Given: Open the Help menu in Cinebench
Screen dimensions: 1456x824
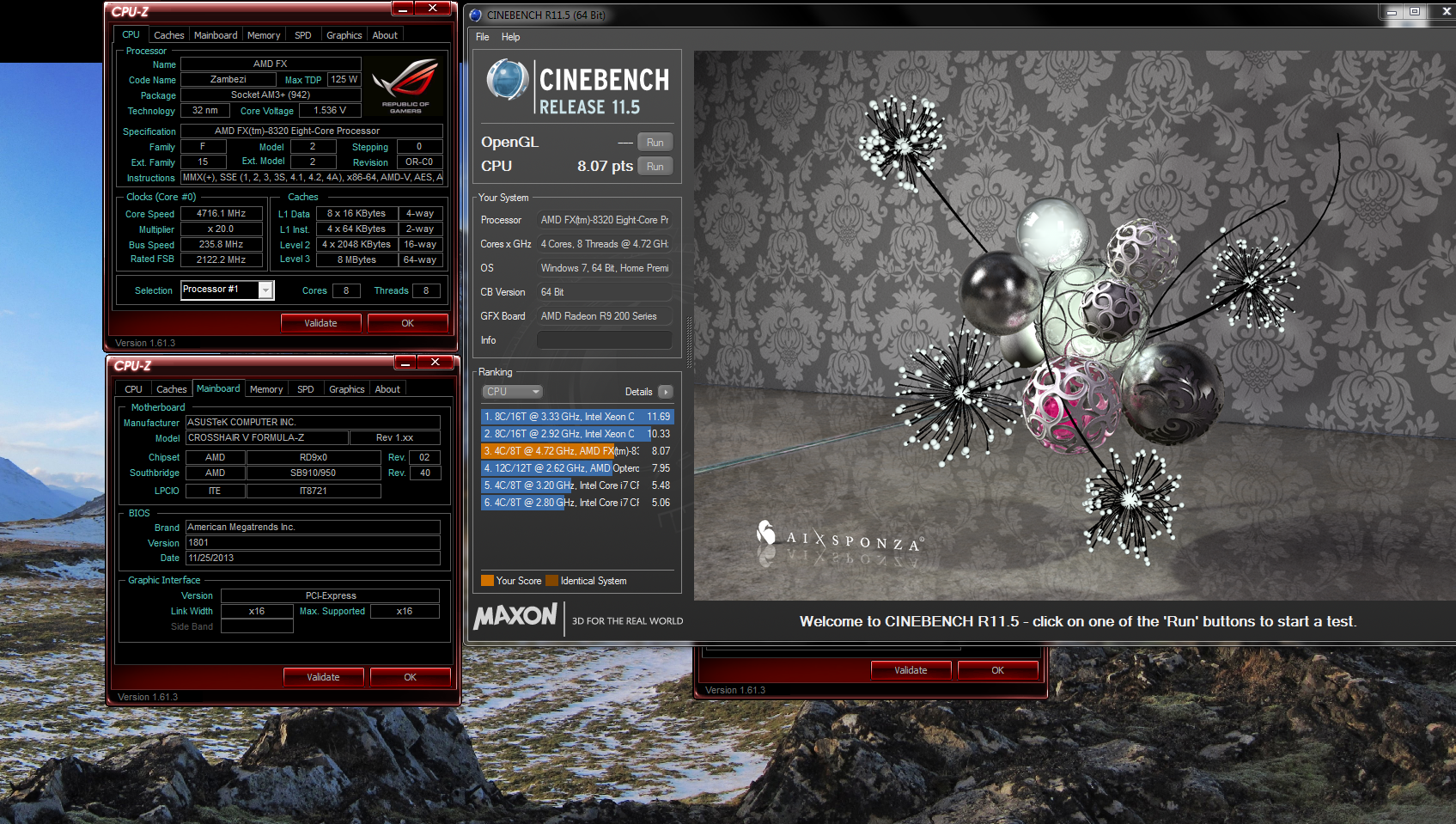Looking at the screenshot, I should (510, 37).
